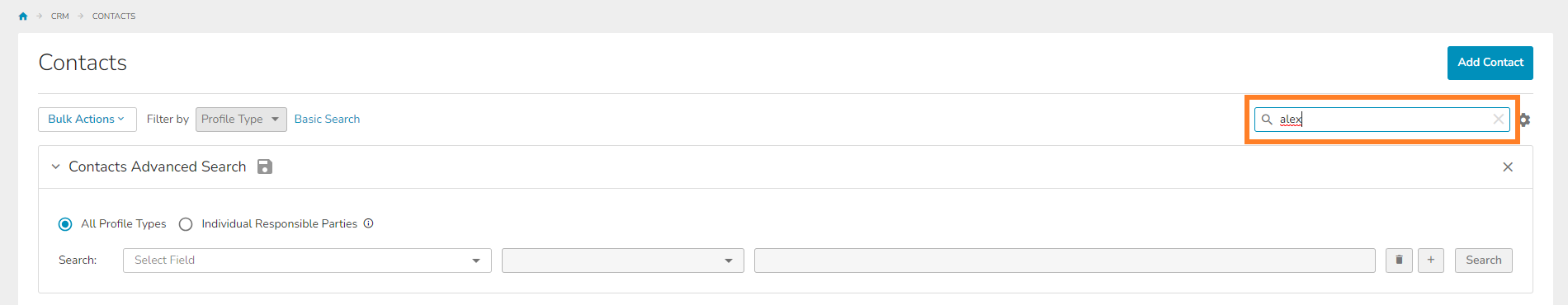Open the empty operator dropdown

[x=623, y=260]
